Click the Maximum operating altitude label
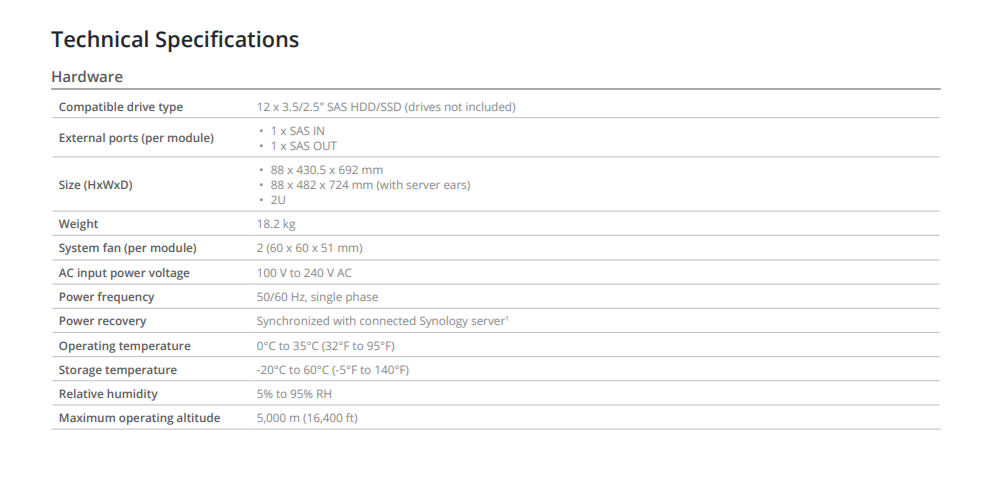 139,418
